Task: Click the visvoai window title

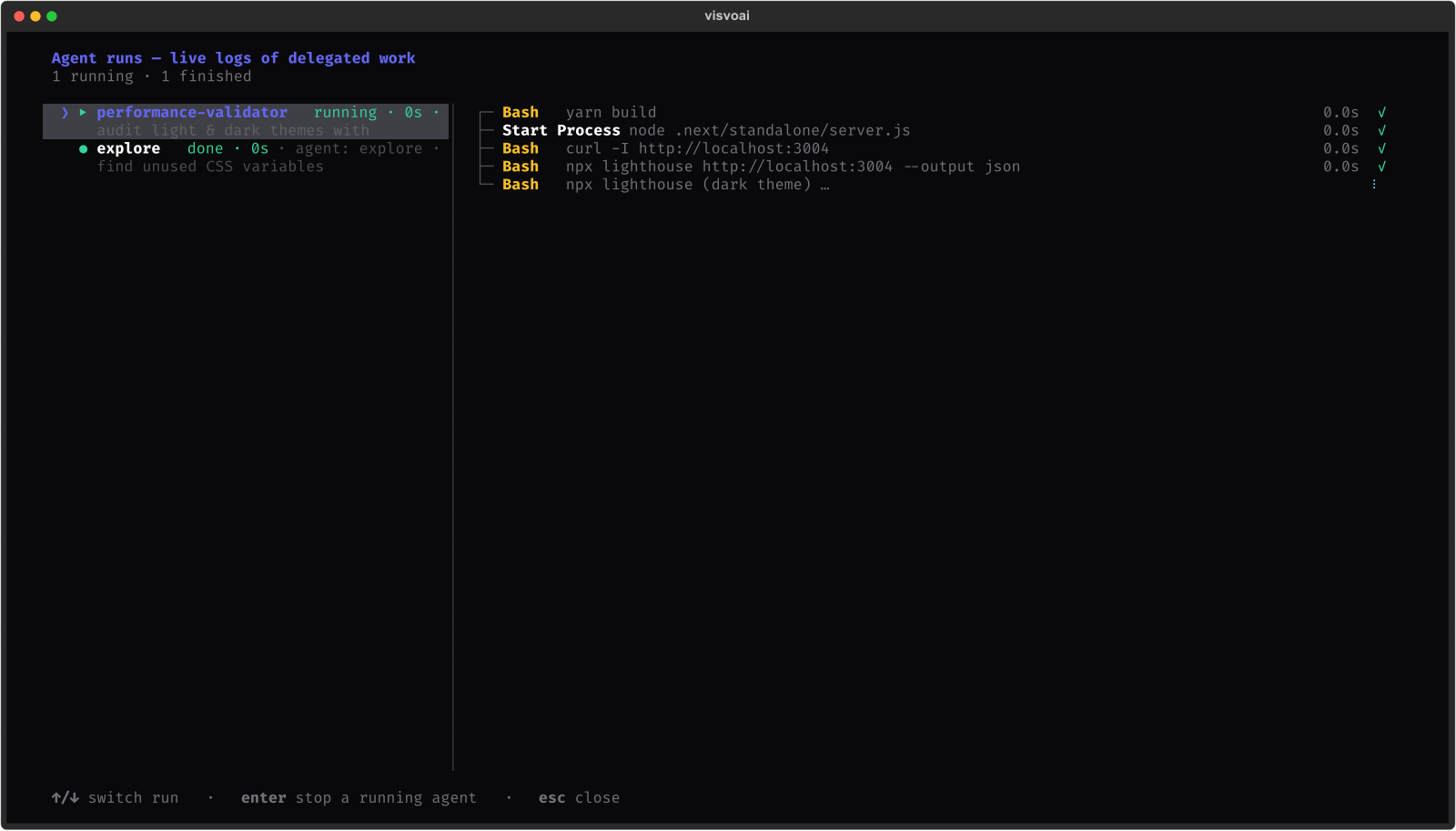Action: point(727,15)
